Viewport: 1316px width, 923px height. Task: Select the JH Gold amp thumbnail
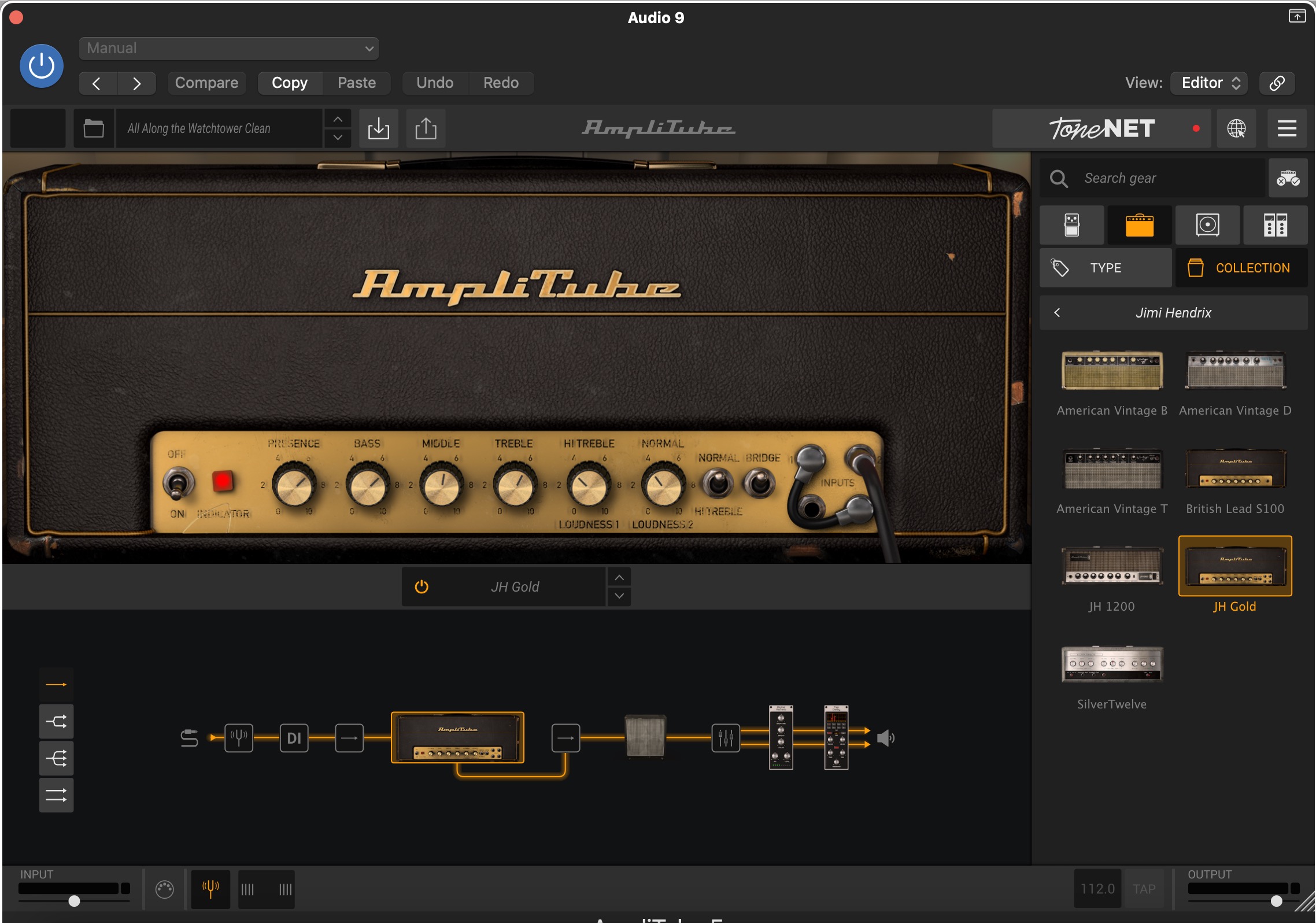click(1236, 566)
